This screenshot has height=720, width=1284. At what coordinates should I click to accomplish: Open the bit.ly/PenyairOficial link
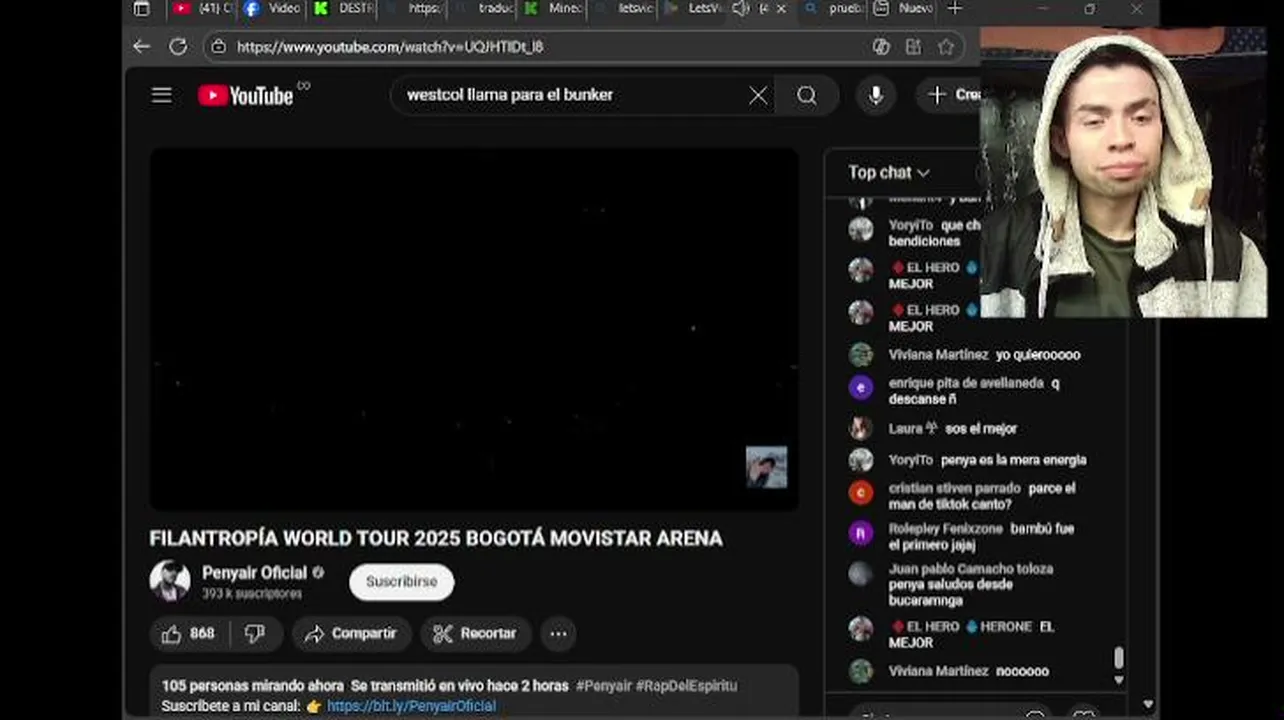411,706
